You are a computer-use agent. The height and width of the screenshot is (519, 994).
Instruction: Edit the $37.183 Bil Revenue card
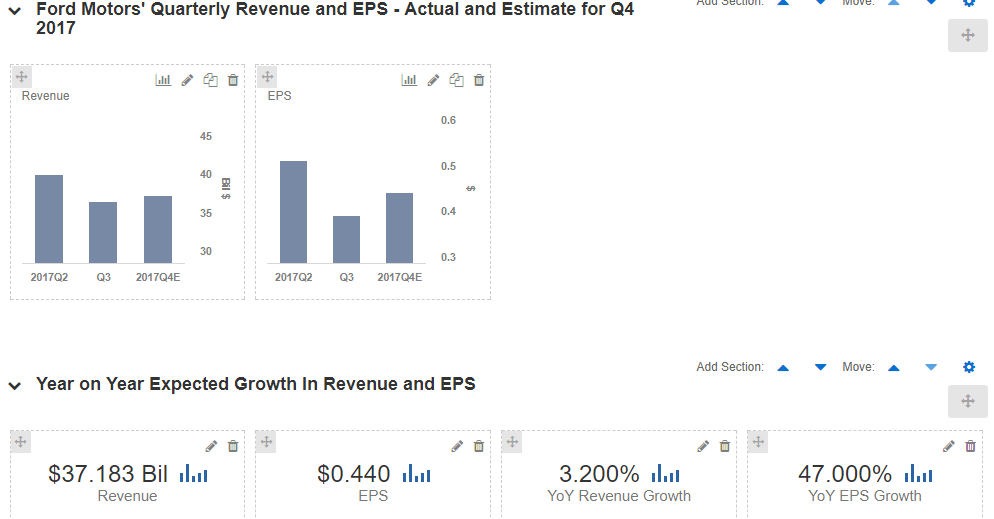click(x=211, y=446)
